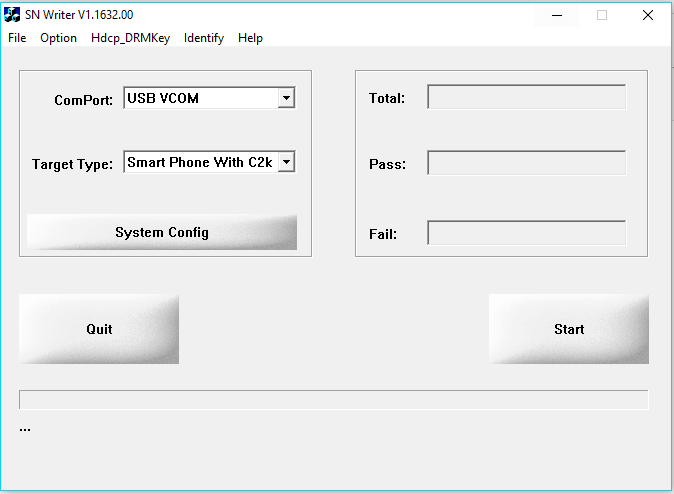Click the Smart Phone With C2k selection
The width and height of the screenshot is (674, 494).
coord(200,162)
